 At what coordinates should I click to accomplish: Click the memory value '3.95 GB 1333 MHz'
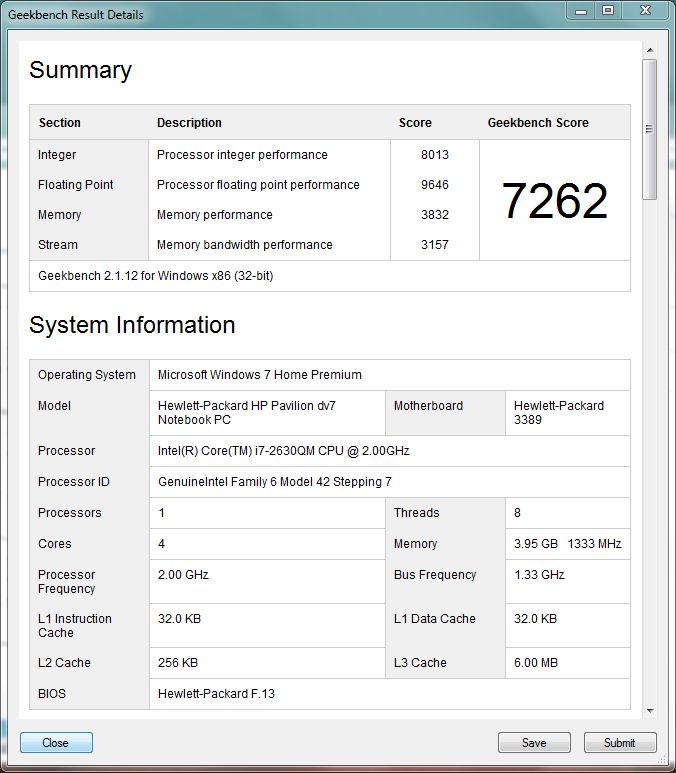click(568, 544)
